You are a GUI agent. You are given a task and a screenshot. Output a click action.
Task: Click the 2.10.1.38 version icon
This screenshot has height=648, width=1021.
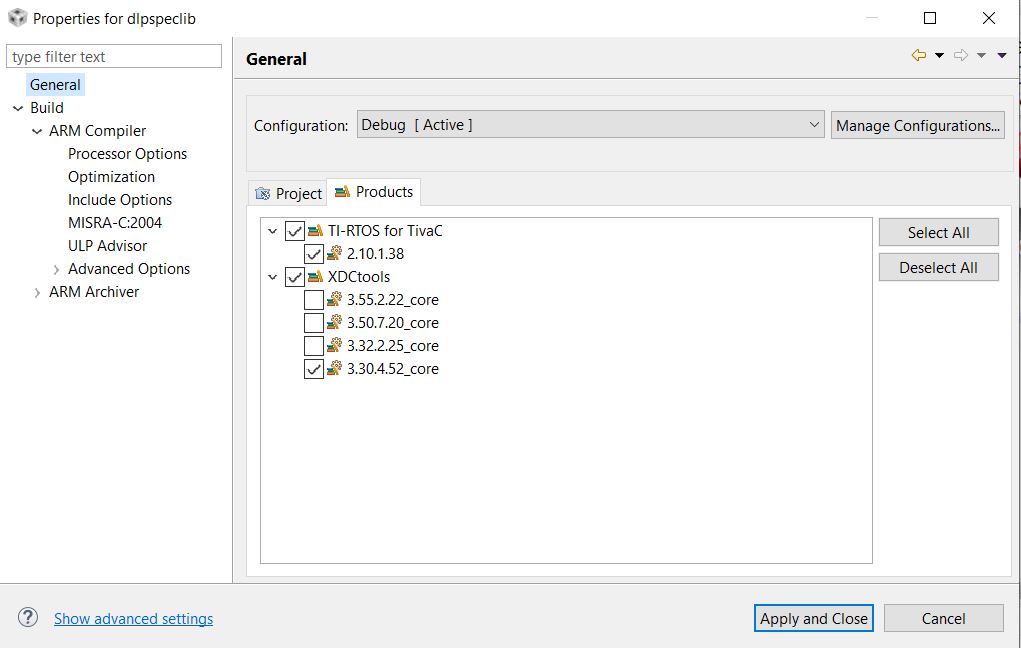[335, 254]
